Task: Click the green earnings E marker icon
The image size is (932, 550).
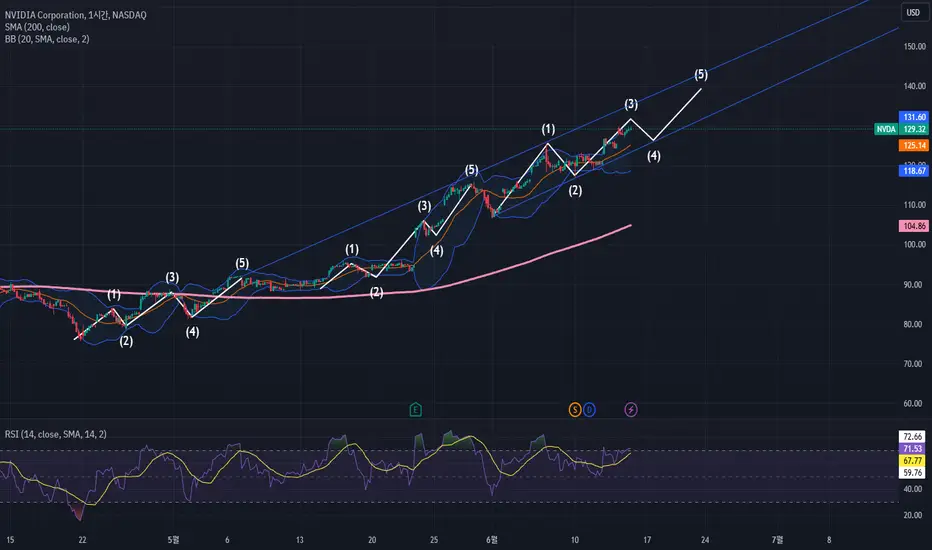Action: (x=415, y=409)
